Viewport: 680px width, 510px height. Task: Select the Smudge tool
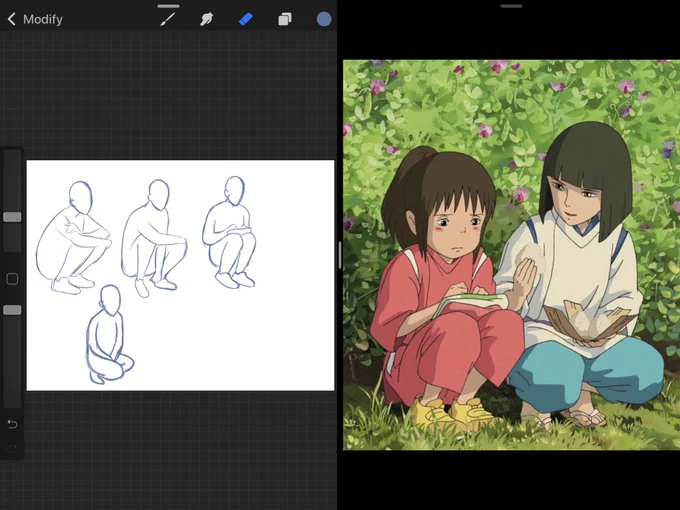206,19
